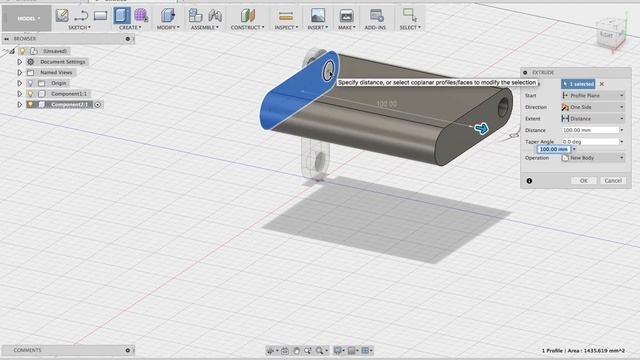Click the ViewCube in the corner
The image size is (640, 360).
(611, 35)
